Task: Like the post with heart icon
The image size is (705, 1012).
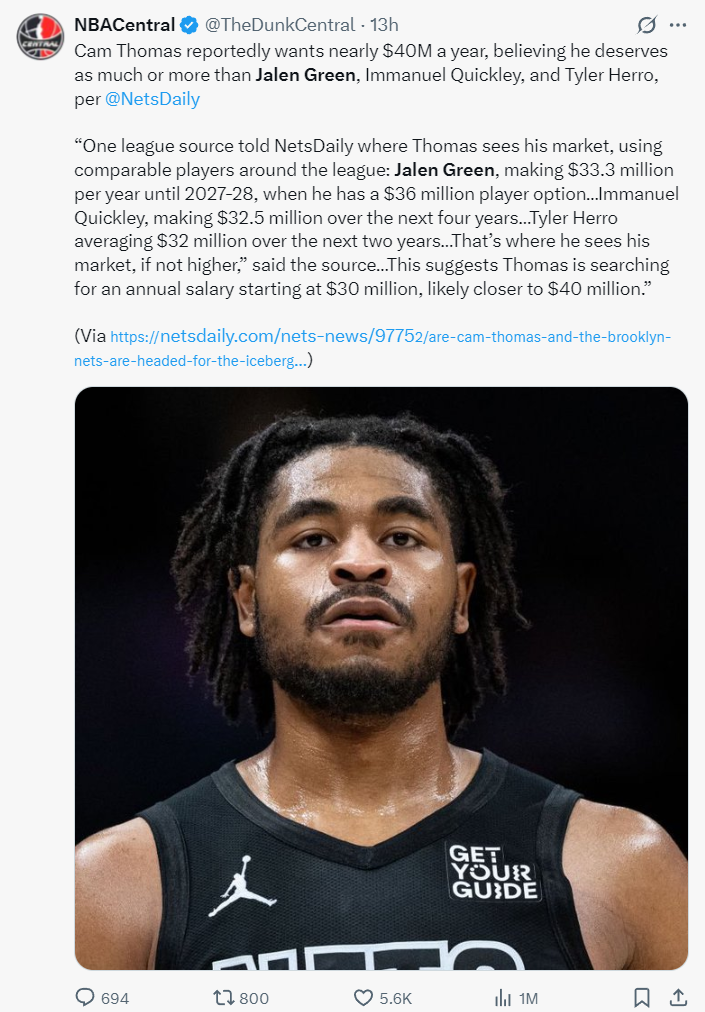Action: point(364,997)
